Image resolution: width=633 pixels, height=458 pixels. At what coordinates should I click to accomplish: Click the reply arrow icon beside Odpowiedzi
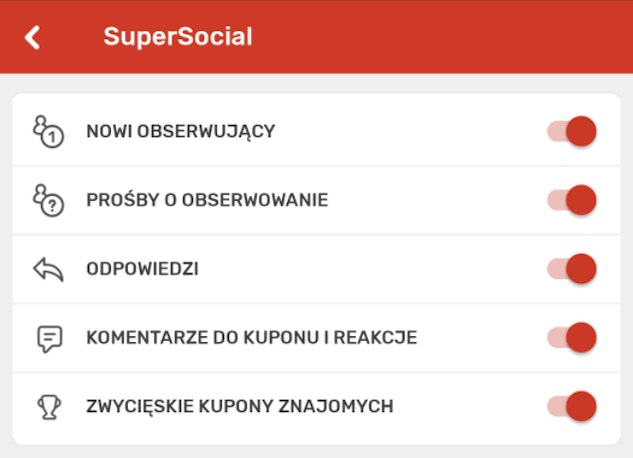point(47,269)
